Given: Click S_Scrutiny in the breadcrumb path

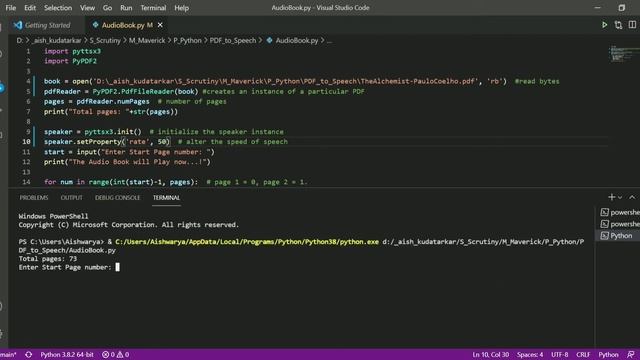Looking at the screenshot, I should 105,40.
